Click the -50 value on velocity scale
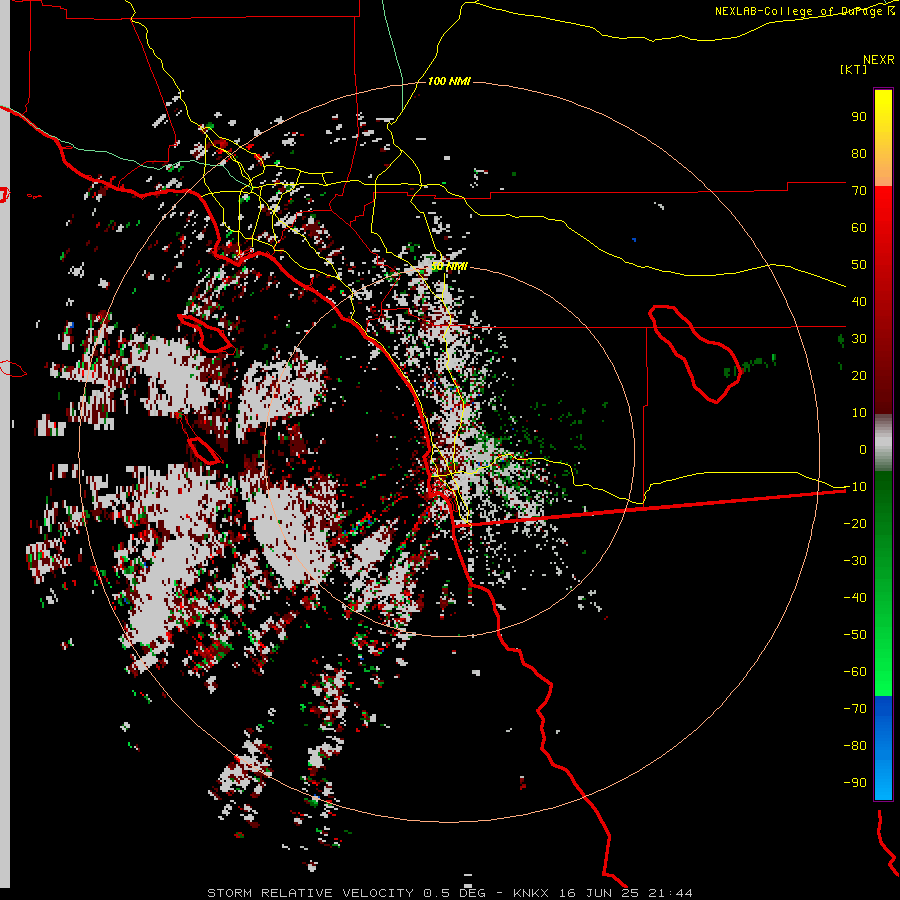This screenshot has height=900, width=900. pyautogui.click(x=855, y=635)
